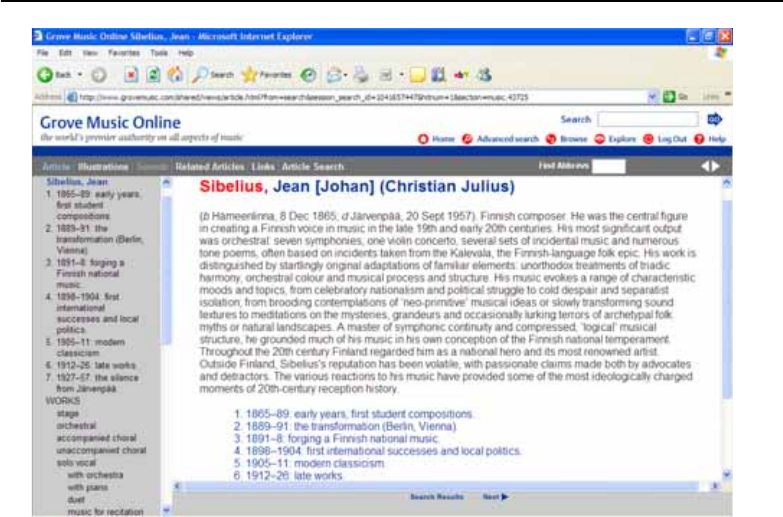783x517 pixels.
Task: Refresh the page with the green arrows icon
Action: [x=153, y=75]
